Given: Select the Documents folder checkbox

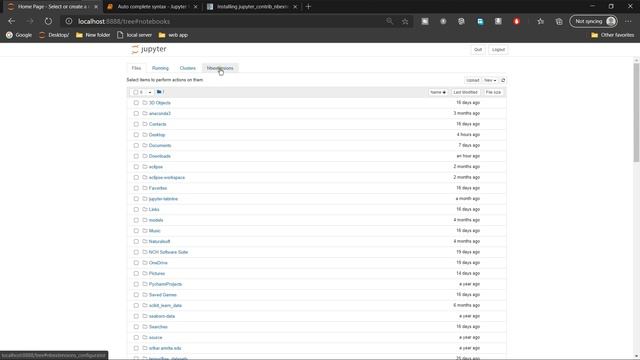Looking at the screenshot, I should pyautogui.click(x=136, y=145).
